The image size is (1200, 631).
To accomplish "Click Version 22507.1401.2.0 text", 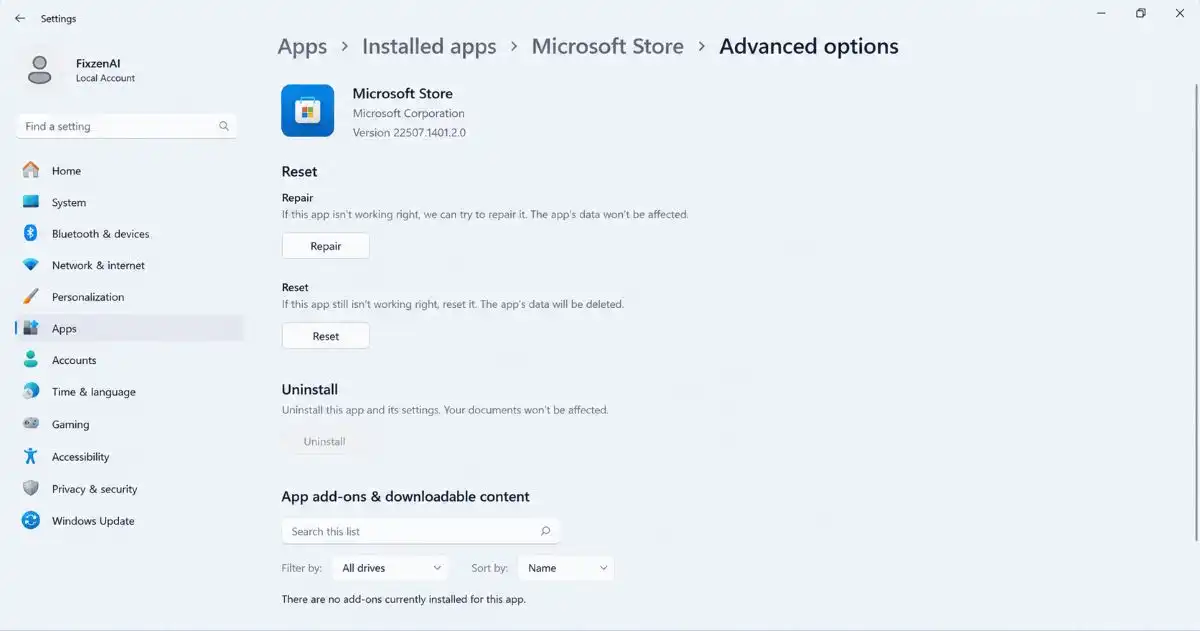I will 409,132.
